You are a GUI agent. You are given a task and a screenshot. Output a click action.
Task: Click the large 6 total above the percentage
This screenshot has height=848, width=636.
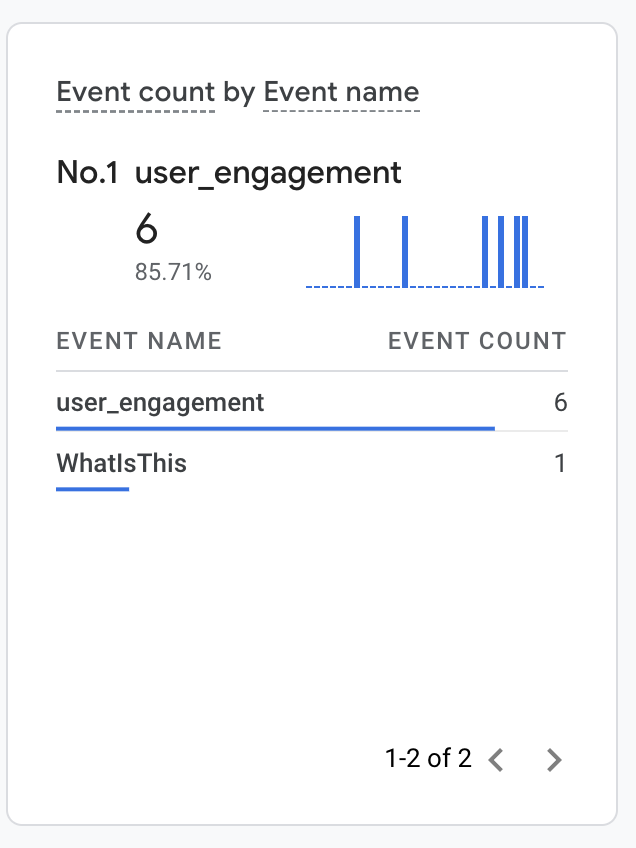[146, 230]
